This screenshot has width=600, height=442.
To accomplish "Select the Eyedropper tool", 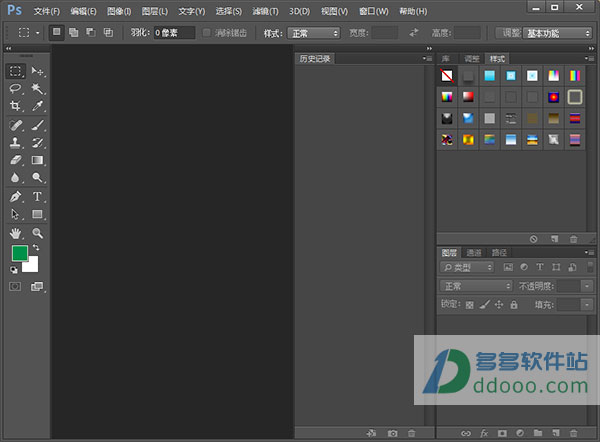I will 38,106.
